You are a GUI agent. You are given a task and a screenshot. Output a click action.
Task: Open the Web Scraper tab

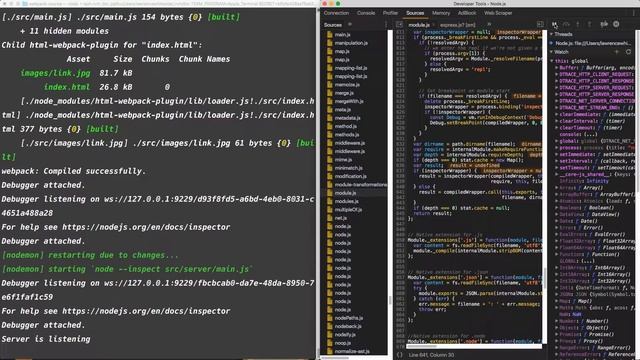498,13
